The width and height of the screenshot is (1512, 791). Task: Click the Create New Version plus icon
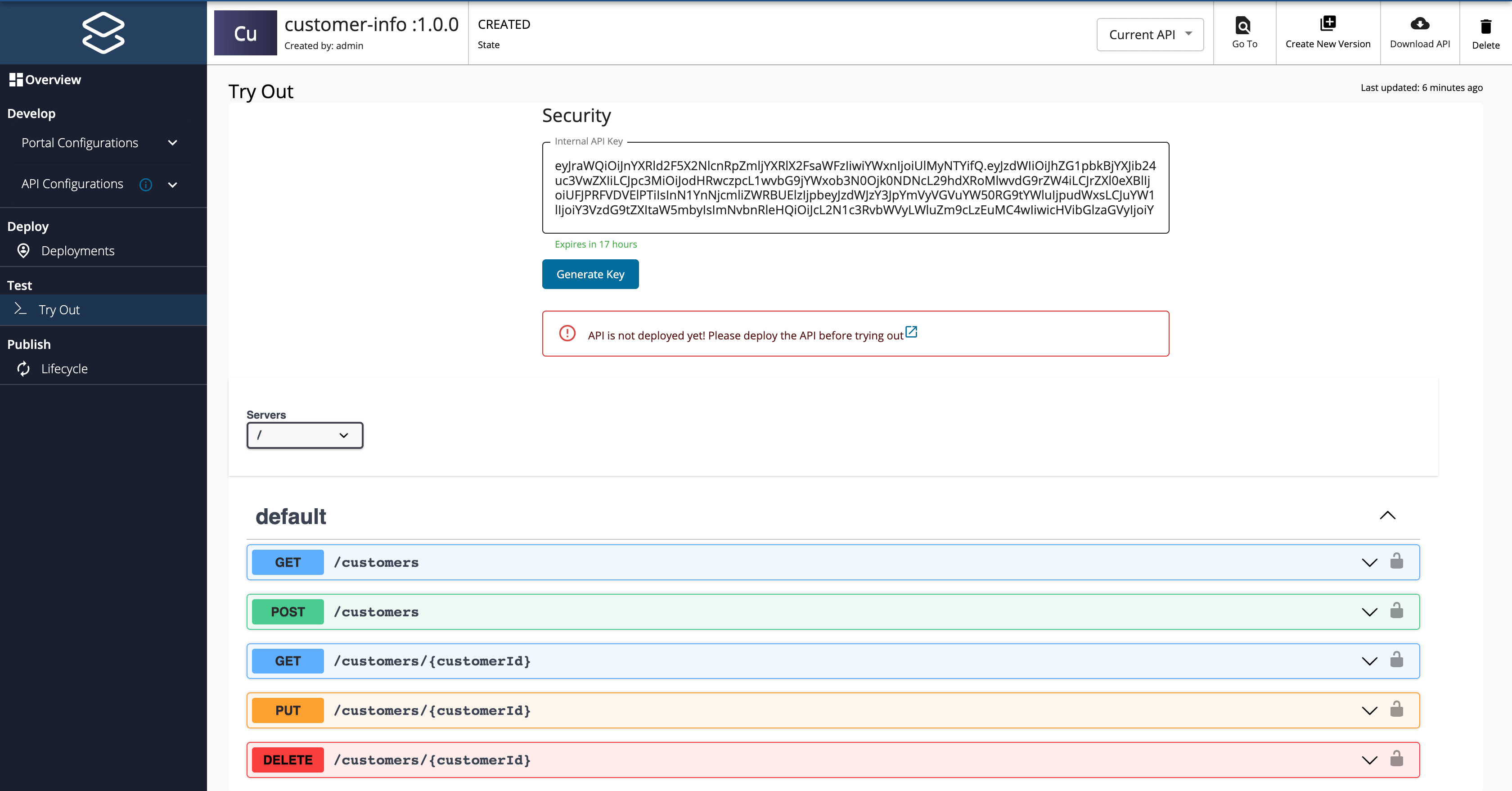[x=1327, y=23]
